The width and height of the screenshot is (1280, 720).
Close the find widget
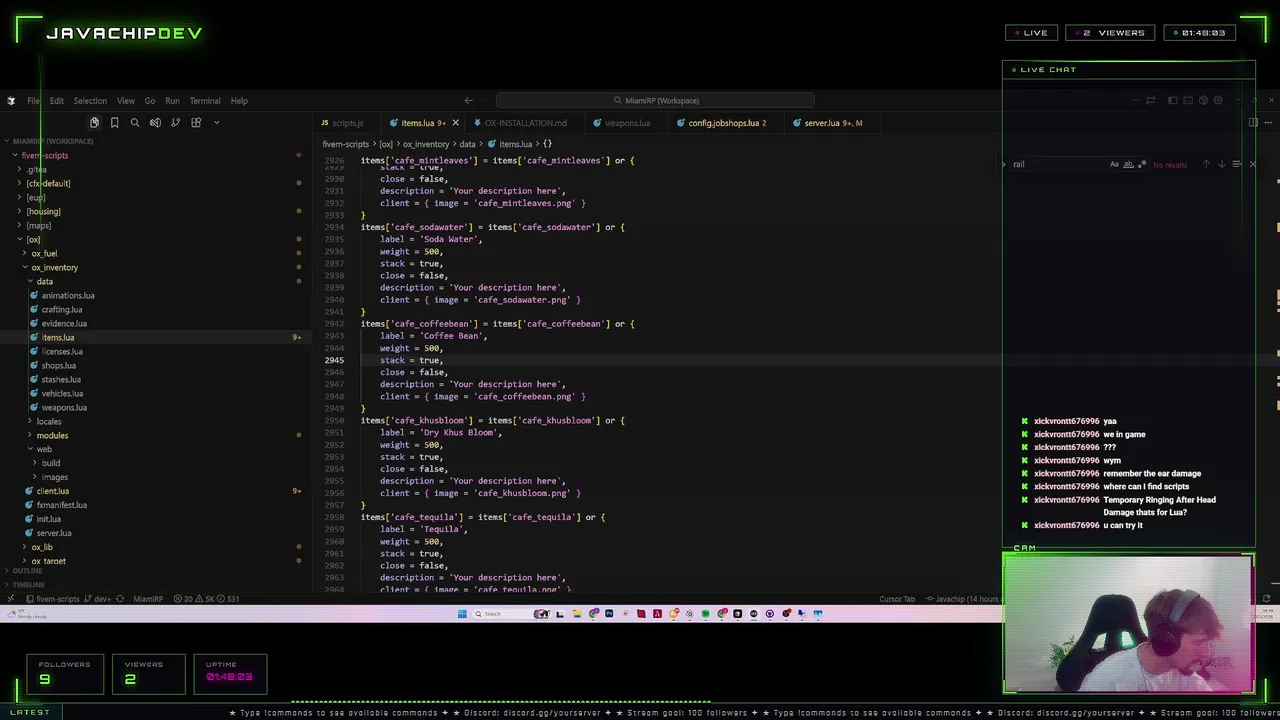tap(1252, 164)
